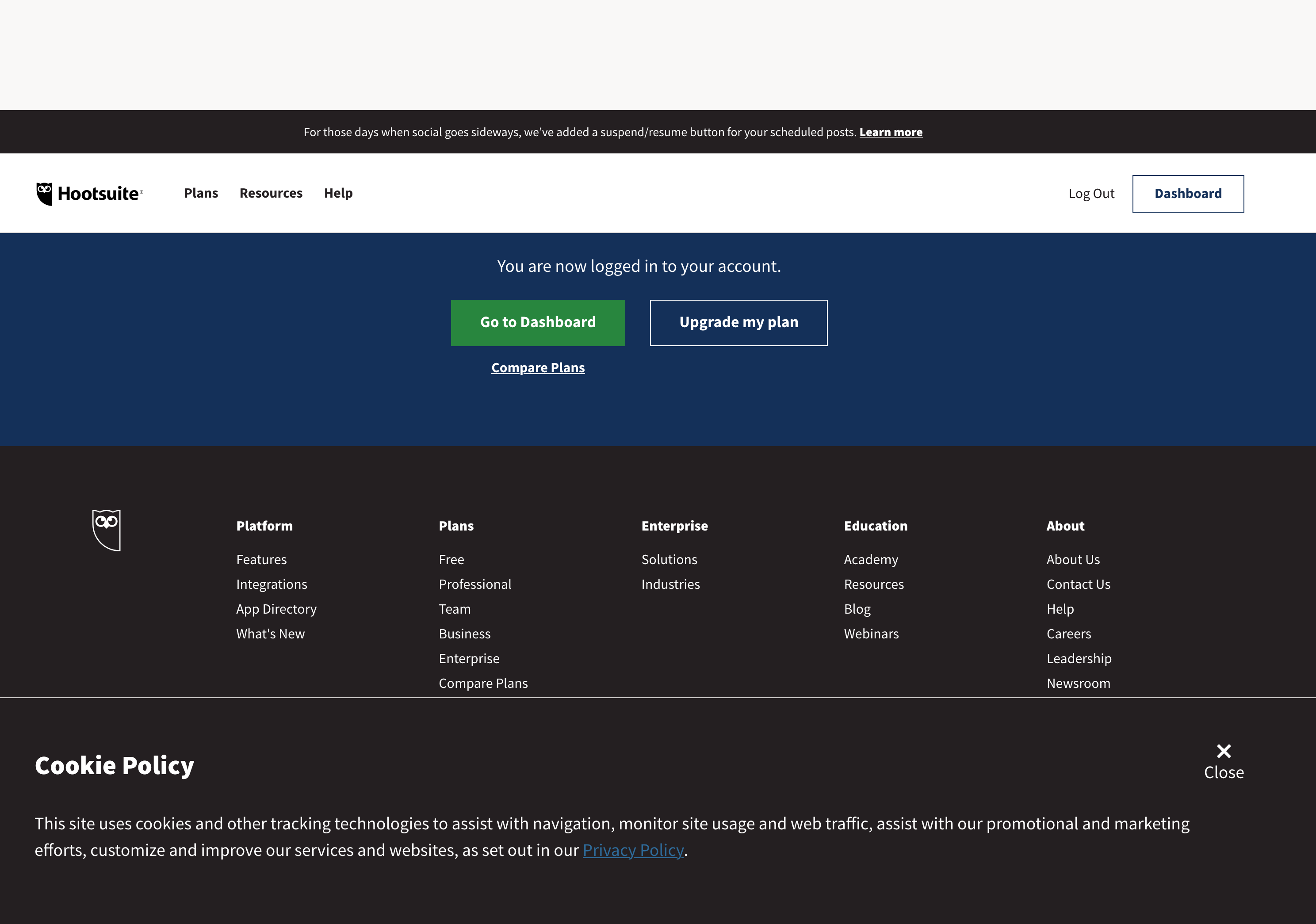Image resolution: width=1316 pixels, height=924 pixels.
Task: Open App Directory footer link
Action: click(276, 609)
